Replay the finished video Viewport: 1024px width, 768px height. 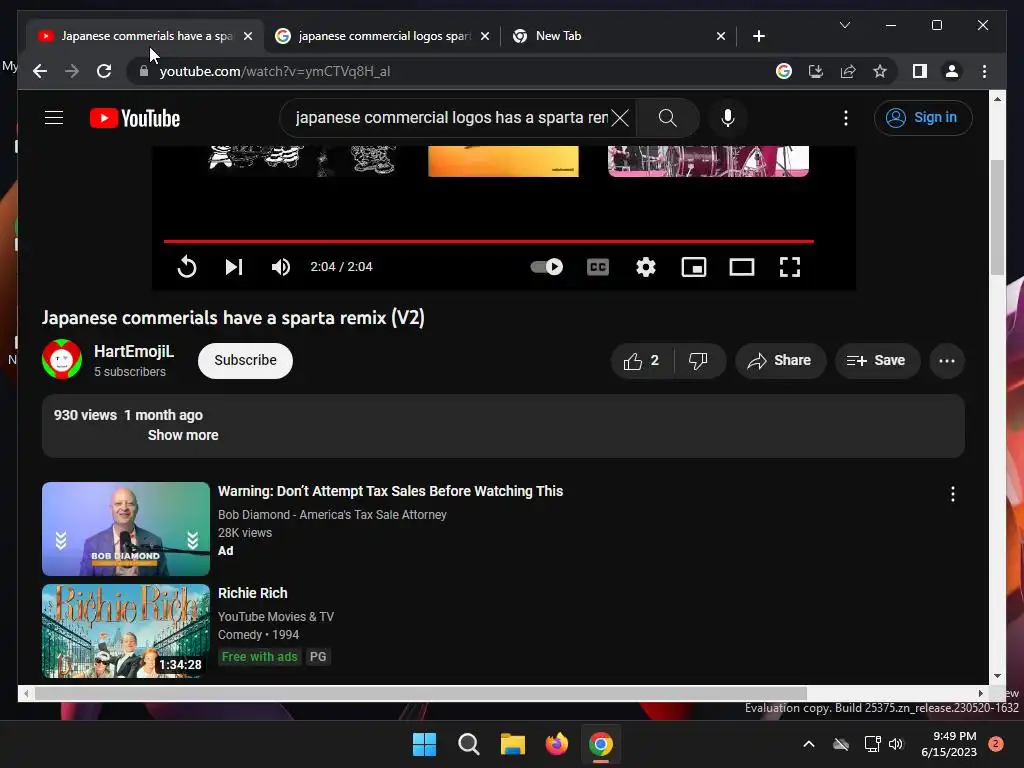(x=187, y=266)
